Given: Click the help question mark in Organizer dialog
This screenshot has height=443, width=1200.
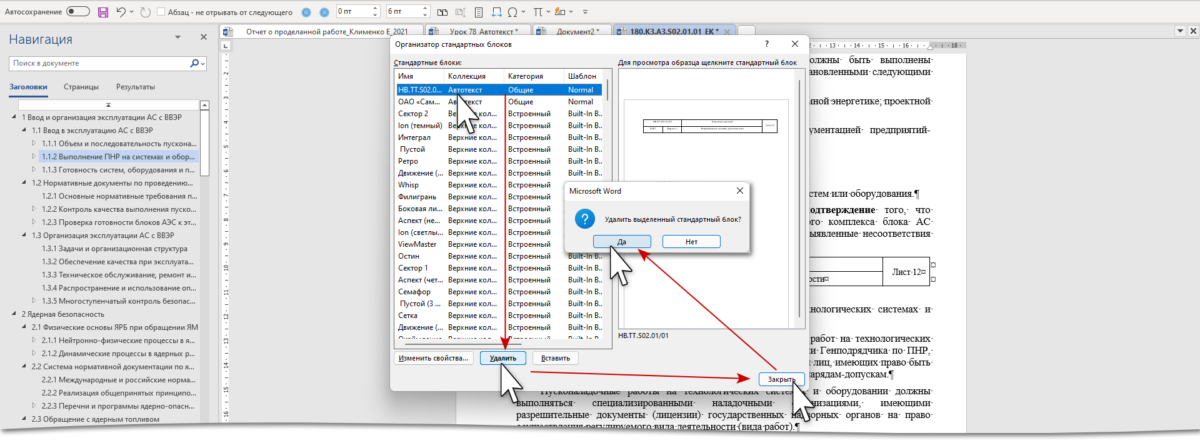Looking at the screenshot, I should click(765, 44).
